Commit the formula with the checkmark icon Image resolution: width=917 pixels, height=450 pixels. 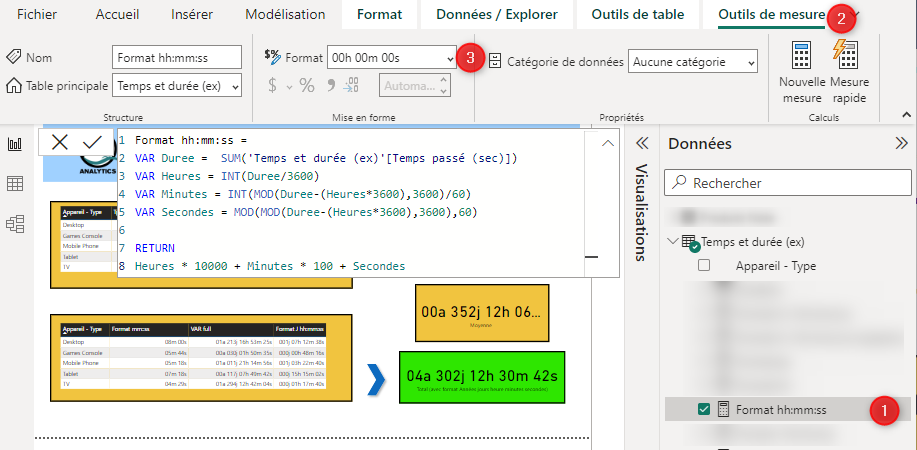pyautogui.click(x=92, y=142)
